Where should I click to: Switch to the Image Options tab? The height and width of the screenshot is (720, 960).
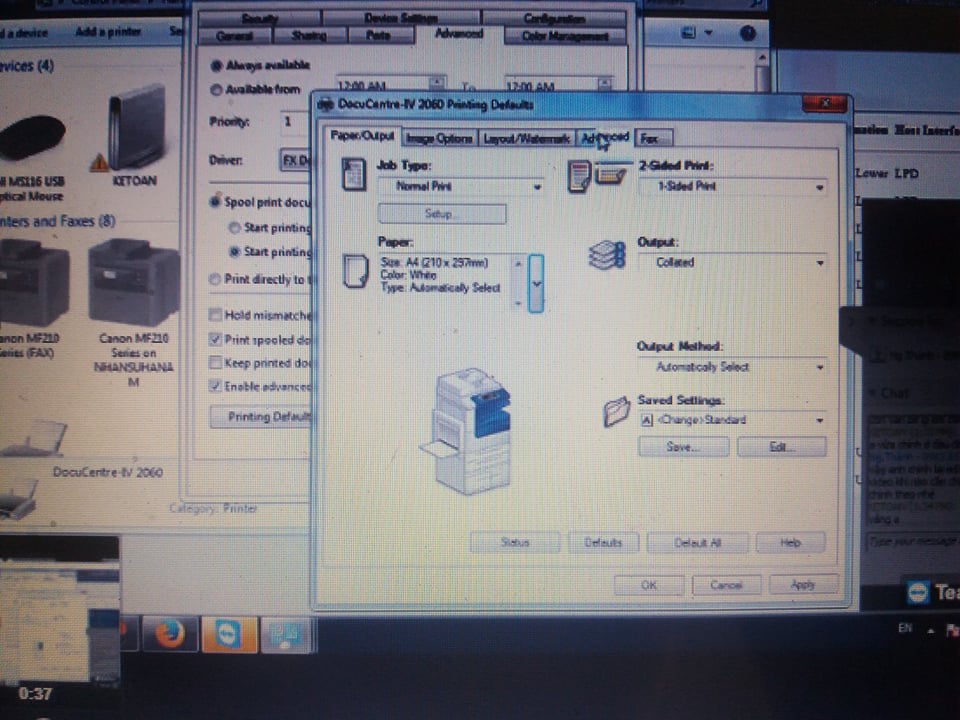point(439,139)
